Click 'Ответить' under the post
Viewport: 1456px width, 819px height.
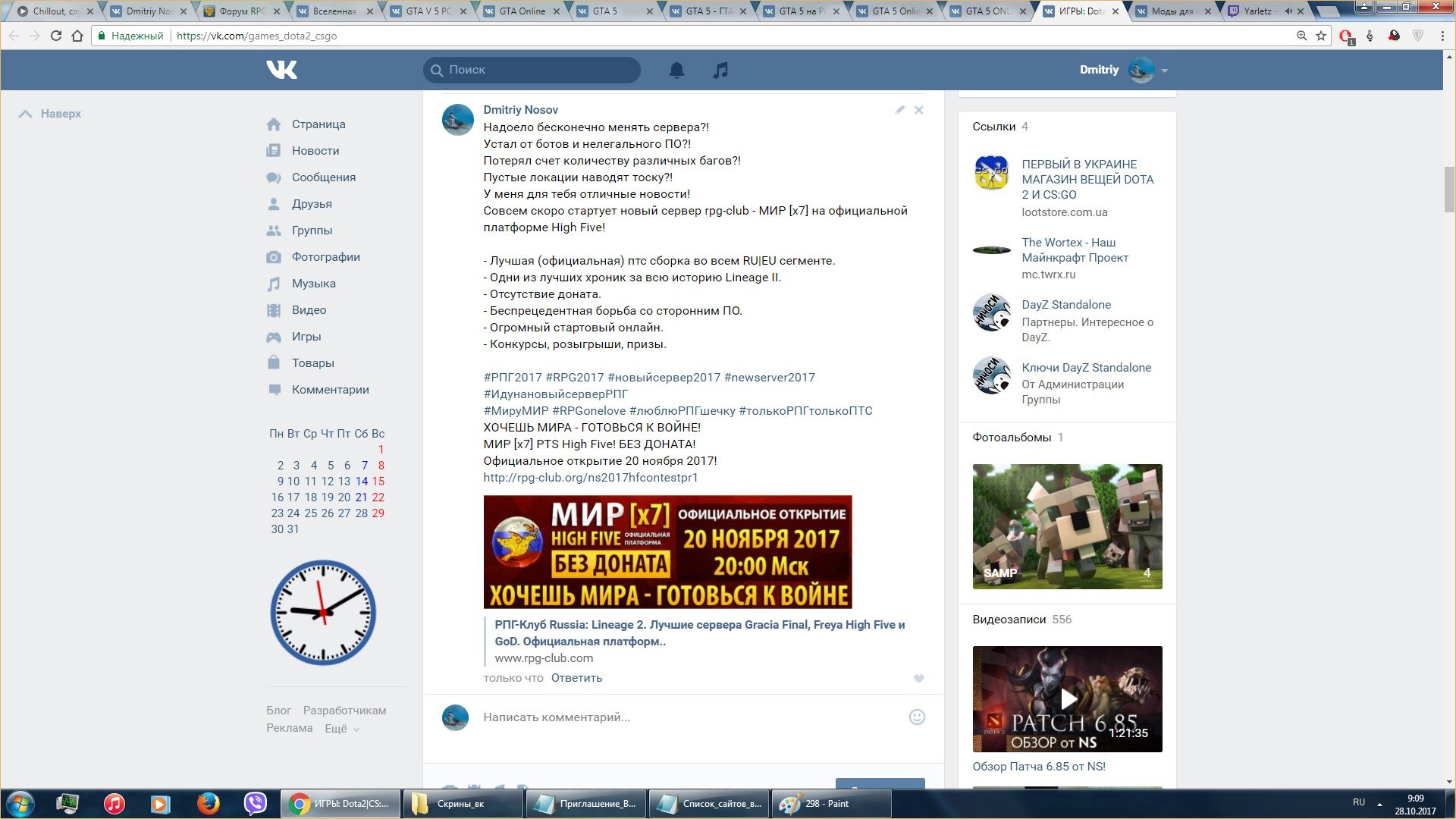[x=576, y=678]
